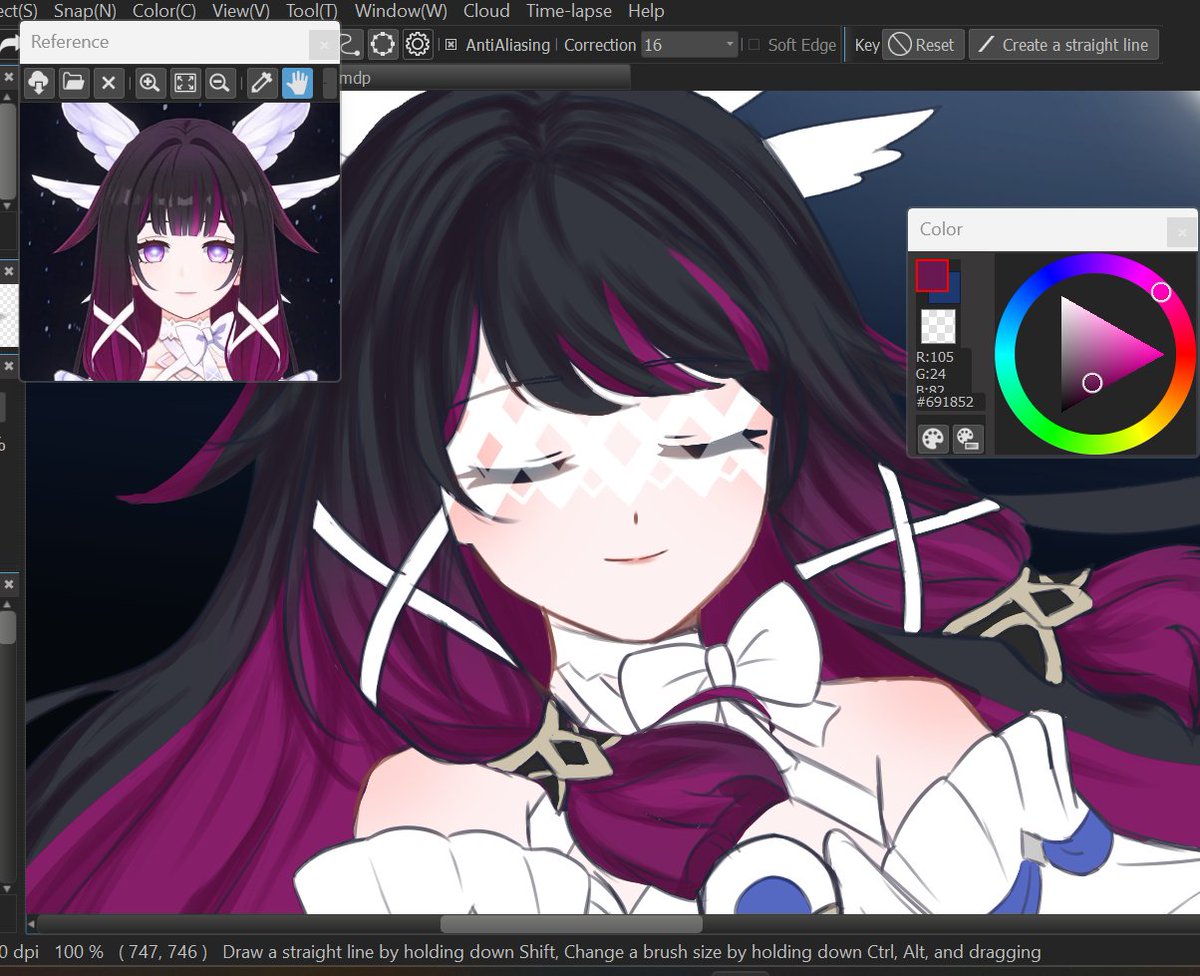Image resolution: width=1200 pixels, height=976 pixels.
Task: Click the R:105 value in Color panel
Action: (935, 357)
